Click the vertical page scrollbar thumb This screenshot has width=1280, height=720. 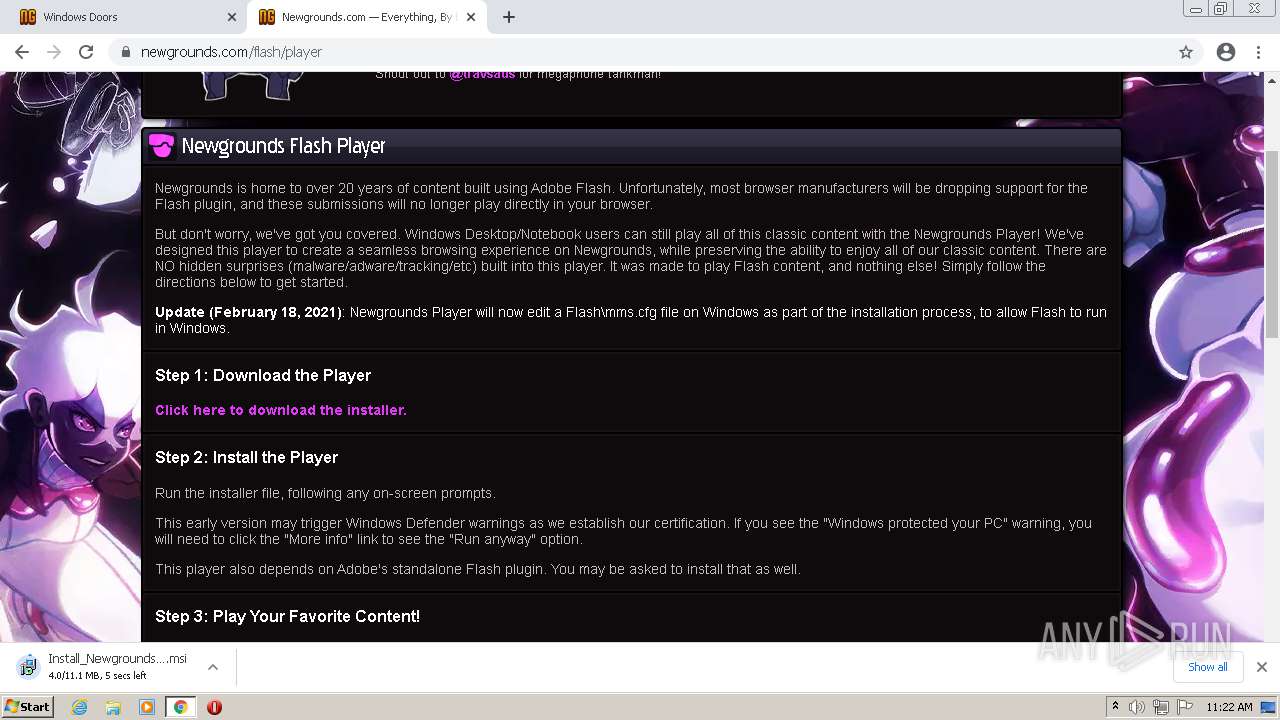[1272, 244]
